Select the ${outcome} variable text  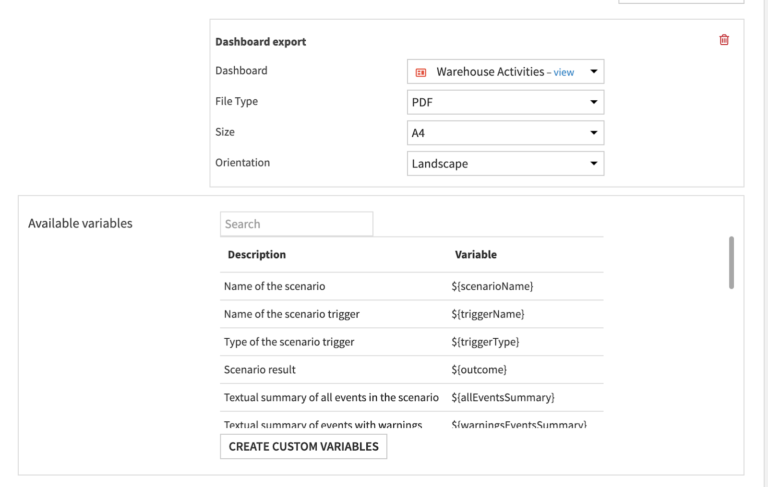pyautogui.click(x=479, y=370)
